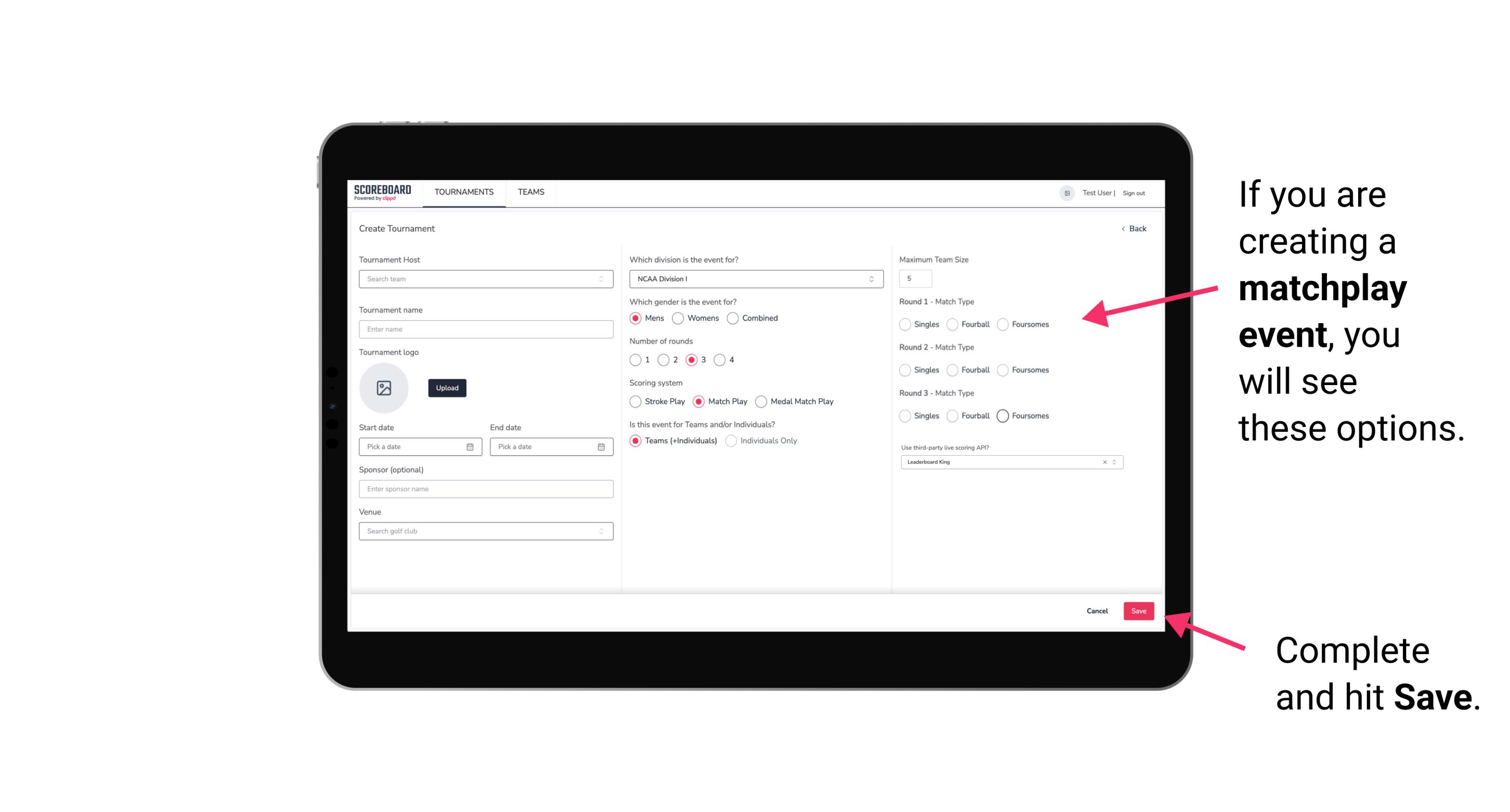This screenshot has height=812, width=1510.
Task: Switch to the TOURNAMENTS tab
Action: pyautogui.click(x=463, y=192)
